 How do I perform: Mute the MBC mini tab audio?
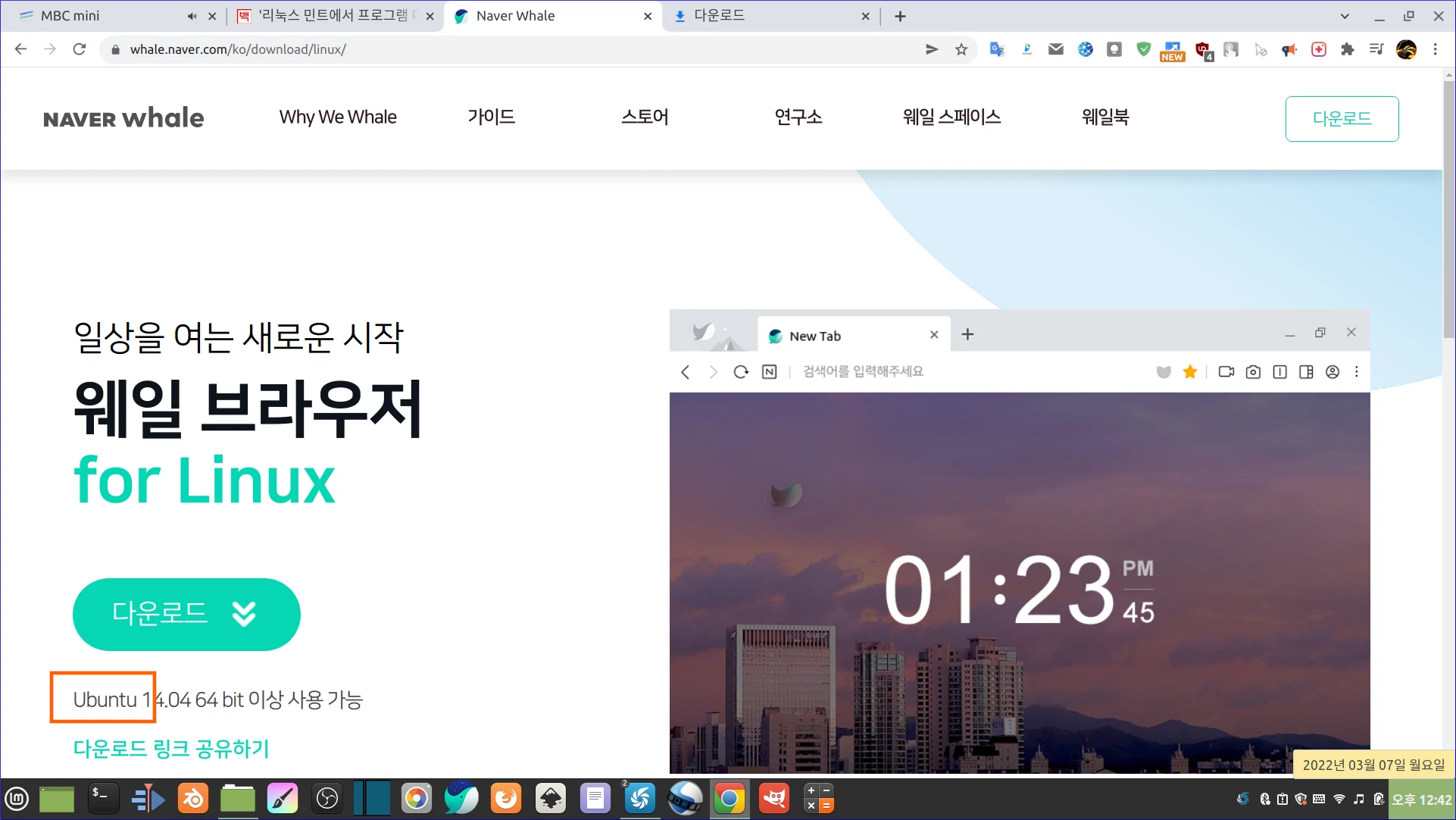click(x=192, y=16)
